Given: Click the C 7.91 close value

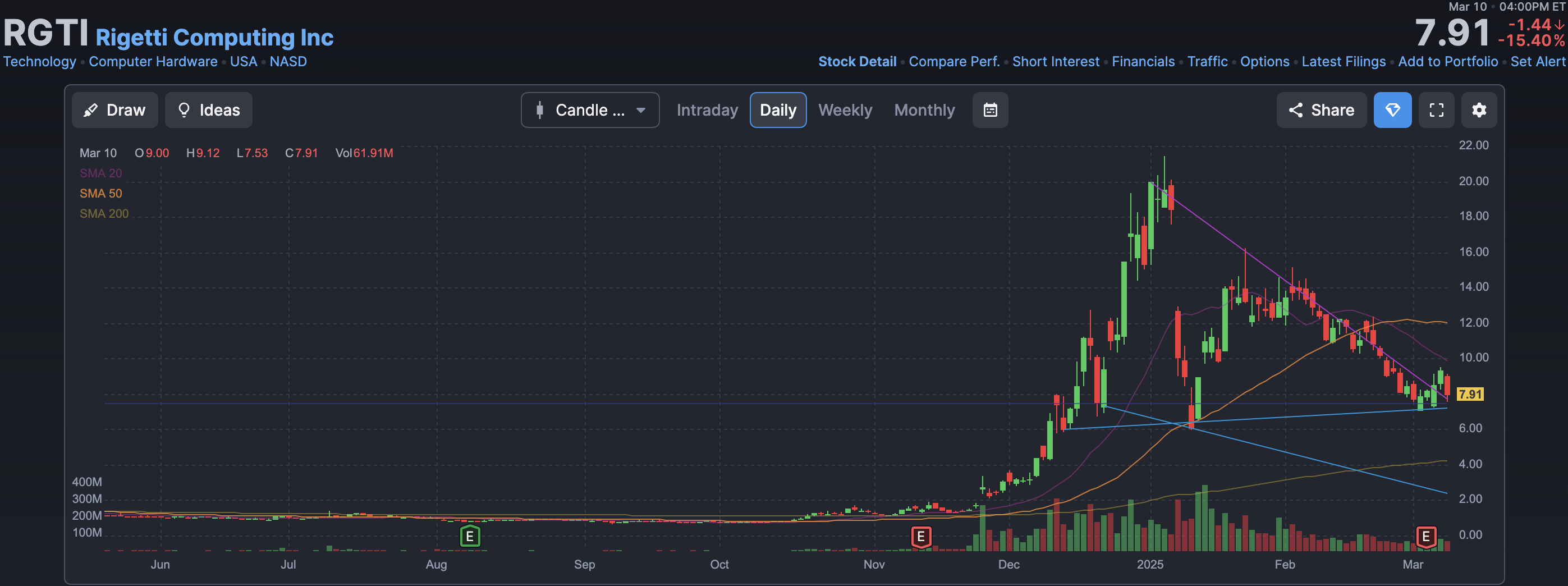Looking at the screenshot, I should [x=301, y=153].
